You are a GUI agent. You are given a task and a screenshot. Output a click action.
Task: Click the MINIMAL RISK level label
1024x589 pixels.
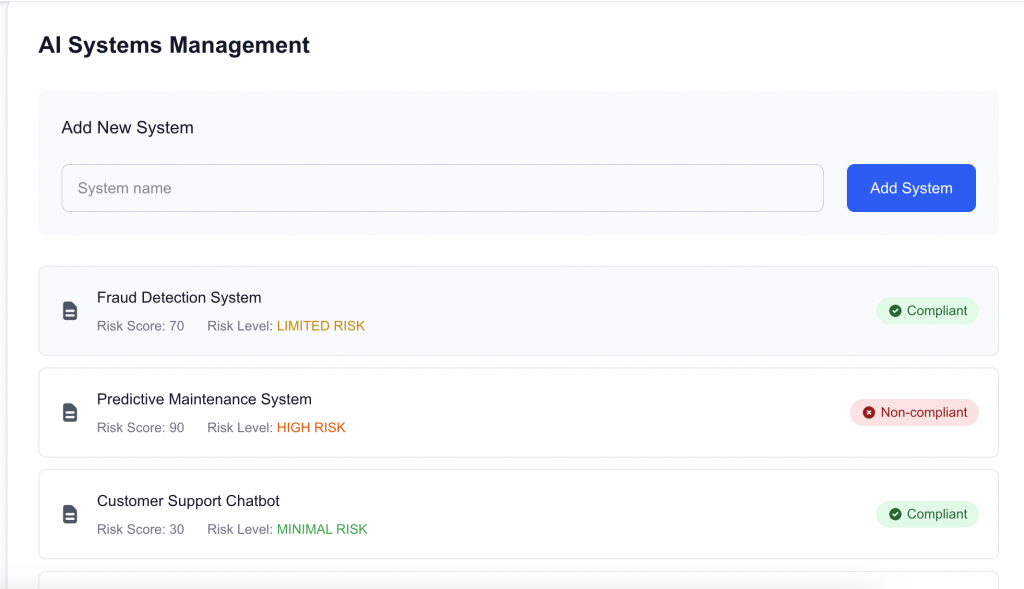click(x=322, y=529)
